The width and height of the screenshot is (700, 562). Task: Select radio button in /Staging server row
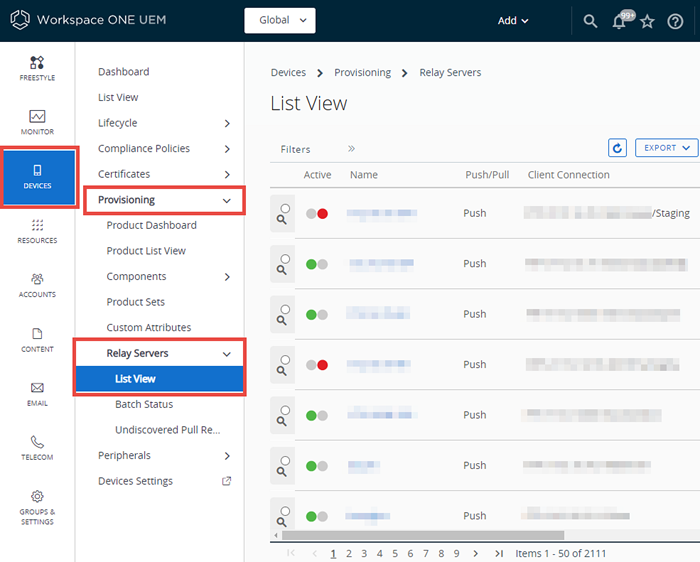(x=285, y=208)
